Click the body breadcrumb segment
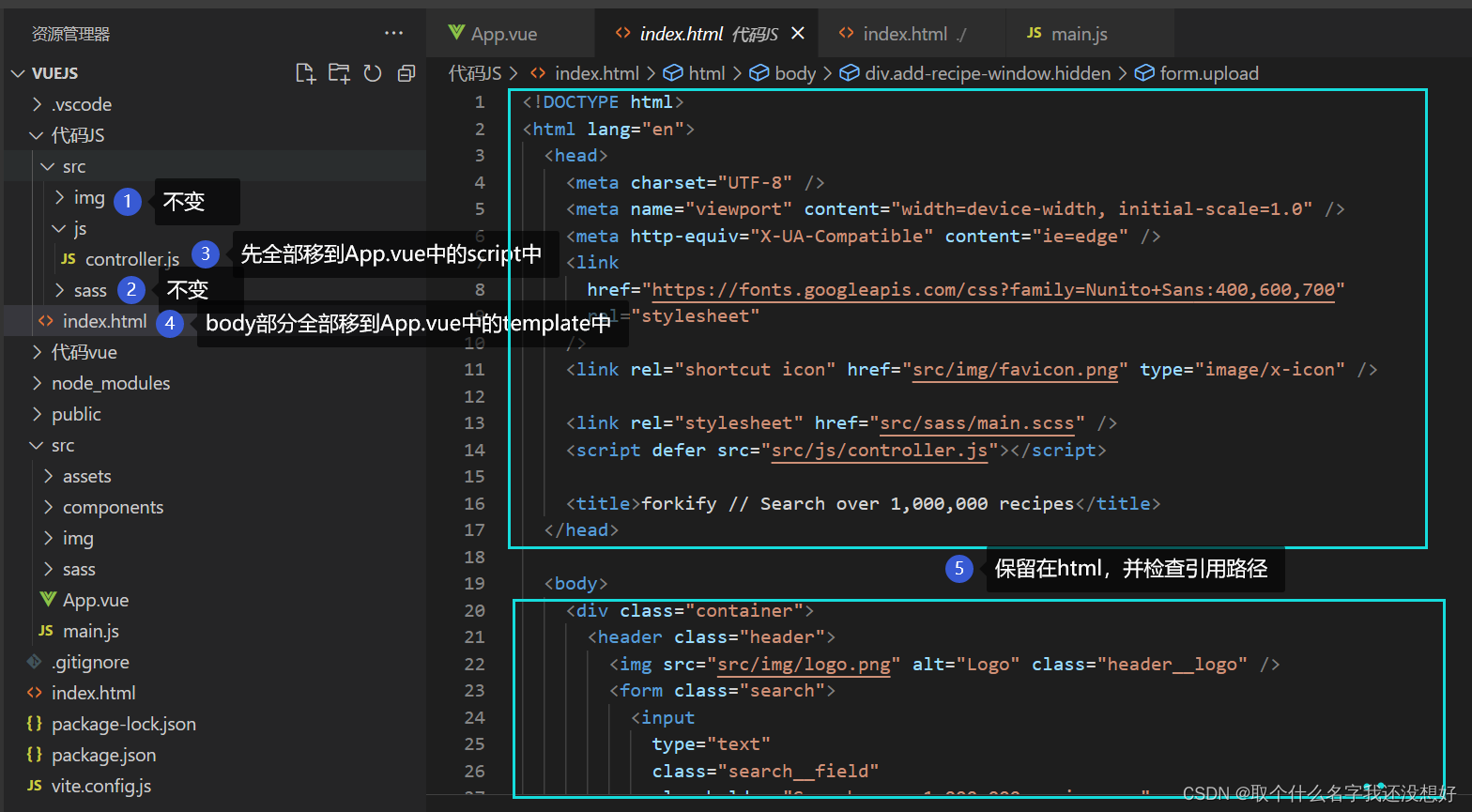Screen dimensions: 1472x812 coord(795,73)
